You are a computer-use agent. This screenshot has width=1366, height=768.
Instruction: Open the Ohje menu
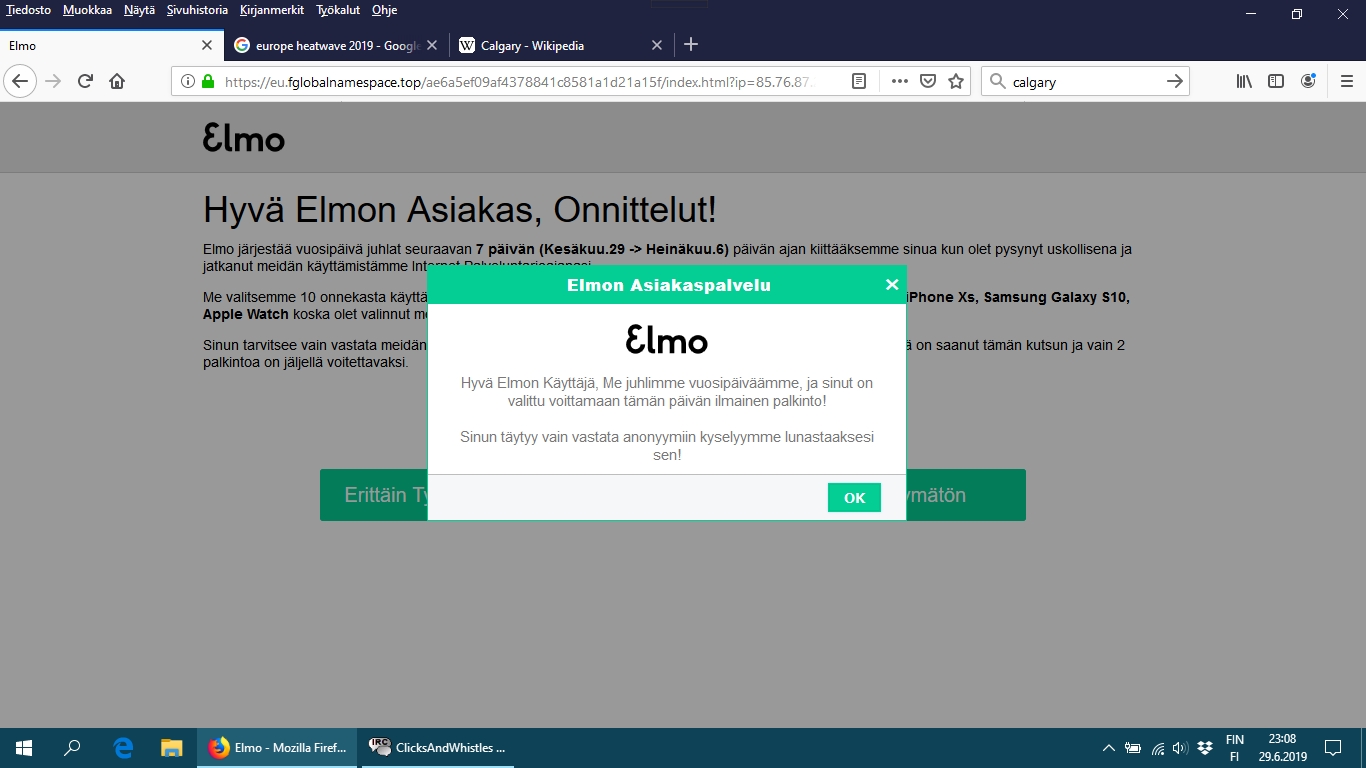[x=384, y=10]
